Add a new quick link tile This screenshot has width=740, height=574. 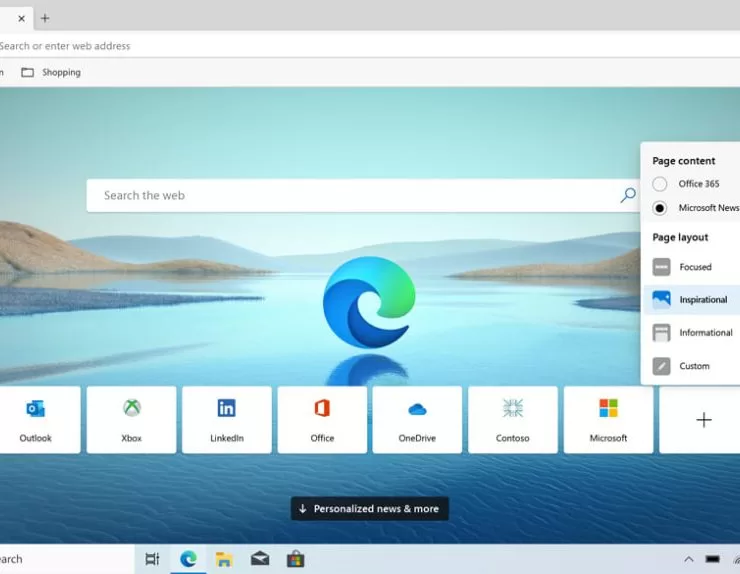coord(701,420)
